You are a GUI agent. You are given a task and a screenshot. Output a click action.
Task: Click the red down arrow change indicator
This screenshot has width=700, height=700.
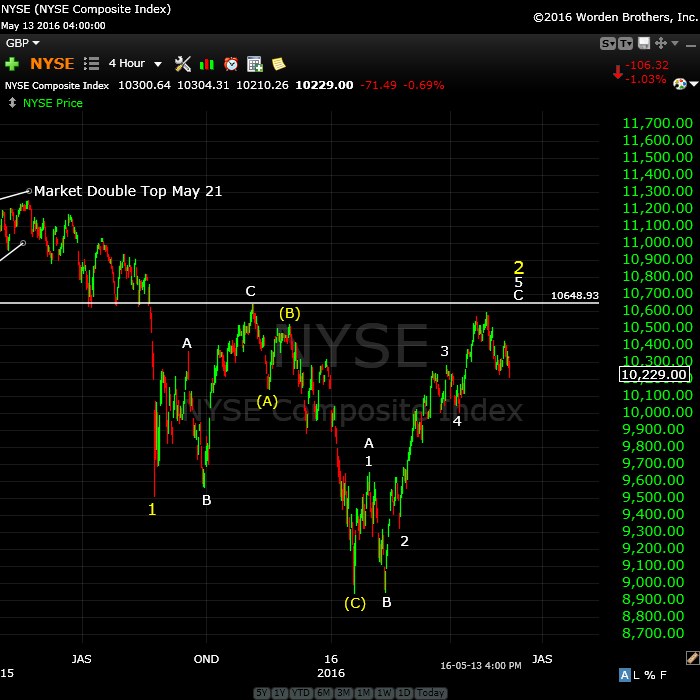[x=618, y=71]
